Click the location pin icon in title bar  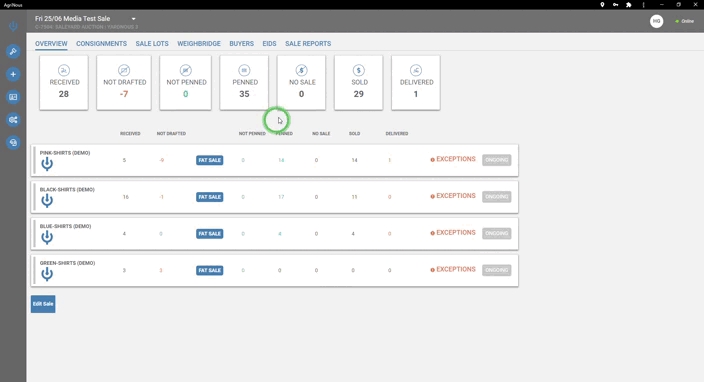point(602,4)
